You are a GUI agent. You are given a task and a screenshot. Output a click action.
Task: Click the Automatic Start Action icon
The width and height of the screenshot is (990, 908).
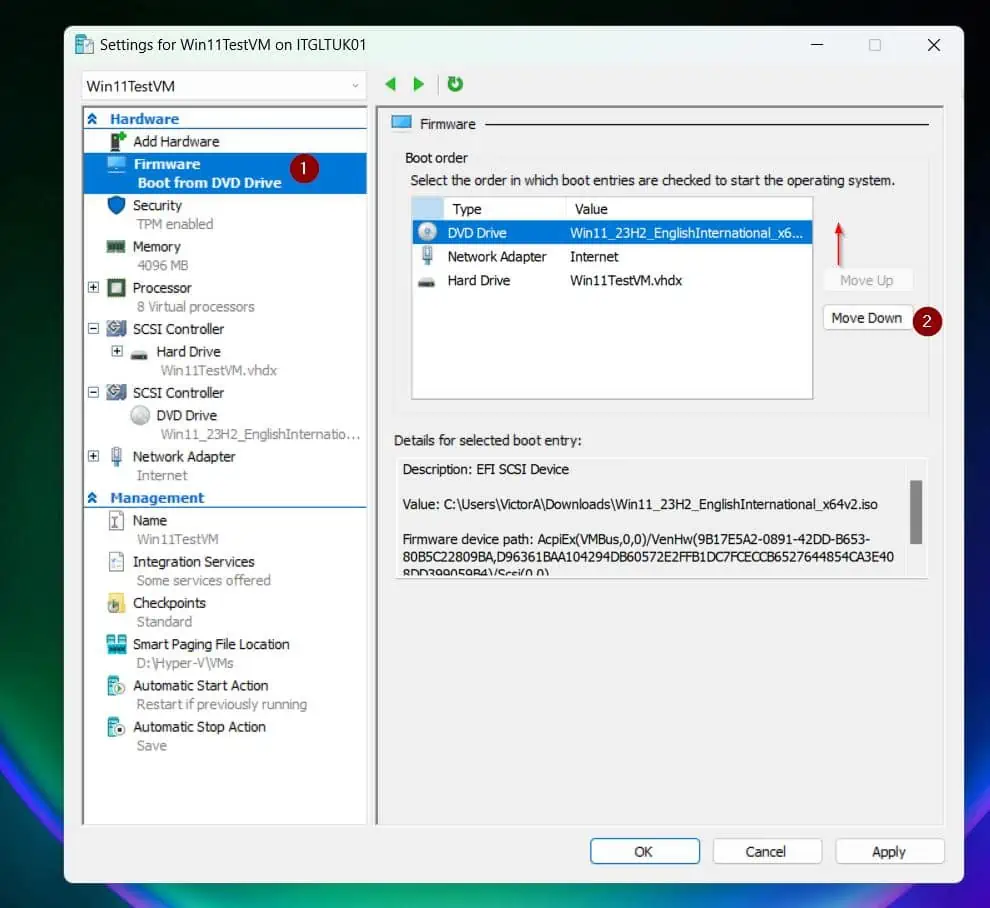pyautogui.click(x=116, y=685)
